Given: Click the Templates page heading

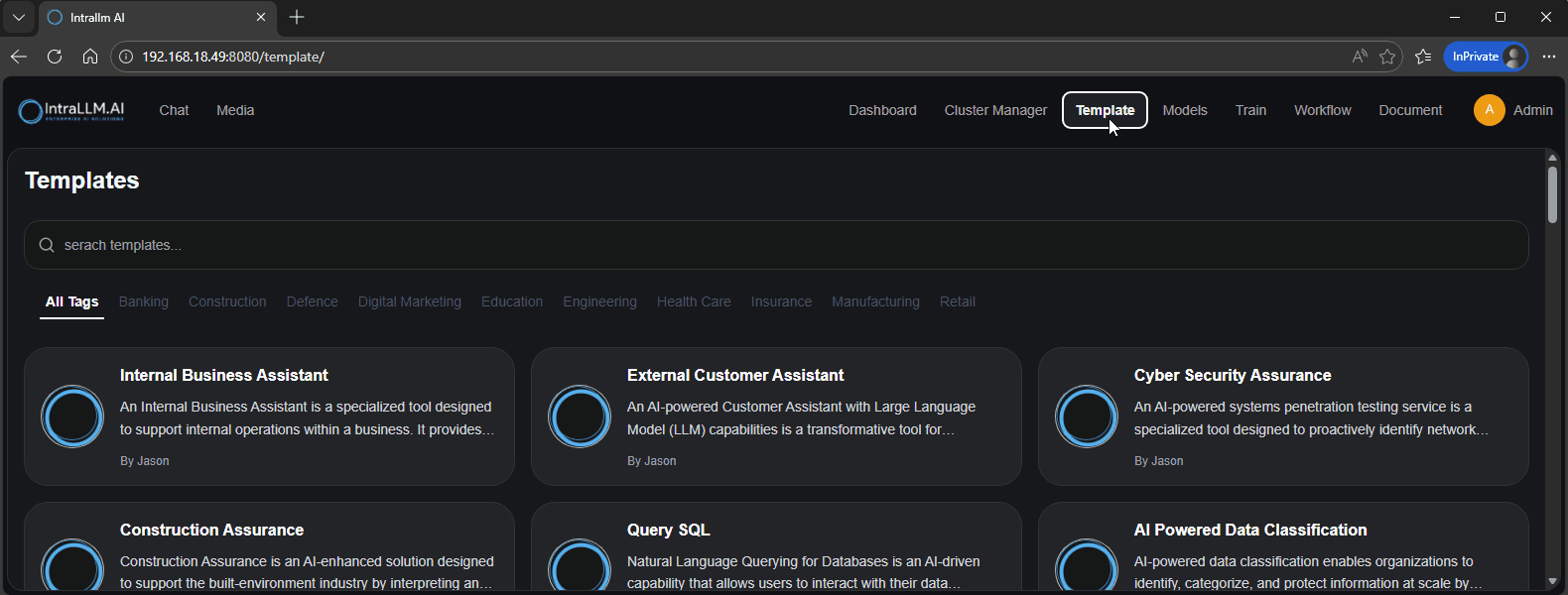Looking at the screenshot, I should (82, 180).
